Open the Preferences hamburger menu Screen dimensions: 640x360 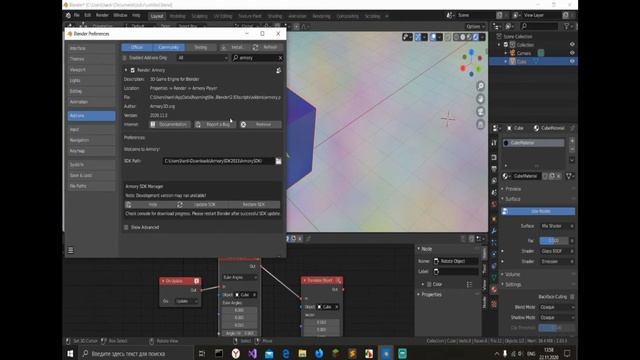click(71, 250)
